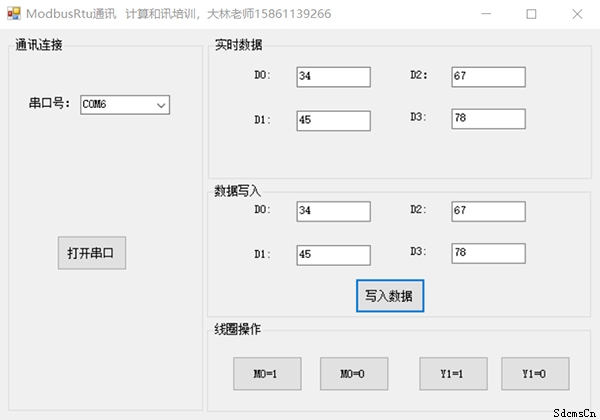The height and width of the screenshot is (420, 600).
Task: Expand the COM6 serial port dropdown
Action: [x=161, y=105]
